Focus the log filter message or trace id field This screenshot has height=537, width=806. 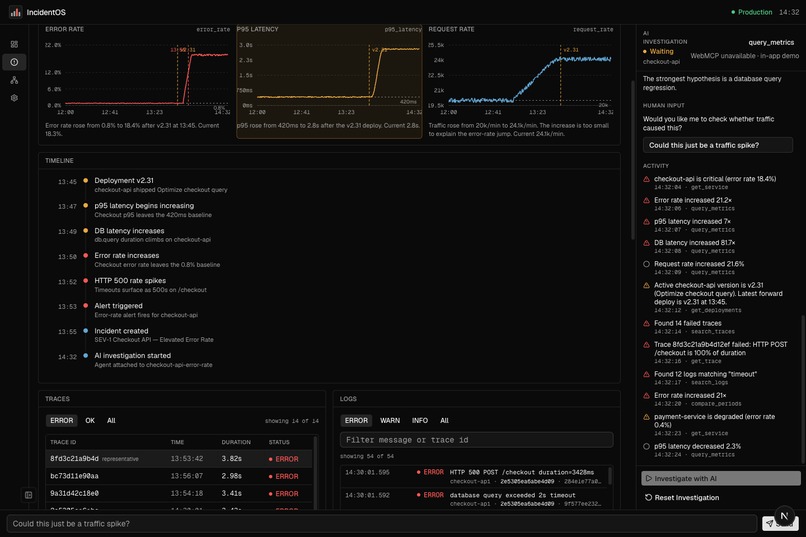click(477, 440)
